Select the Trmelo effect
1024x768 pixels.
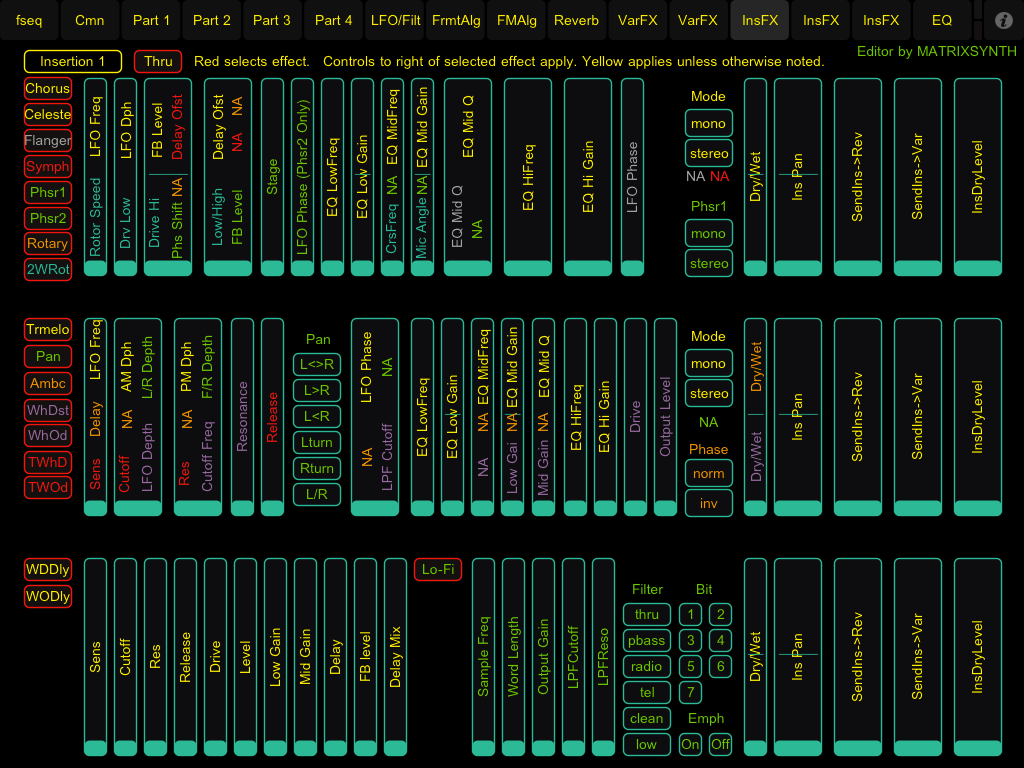(48, 330)
